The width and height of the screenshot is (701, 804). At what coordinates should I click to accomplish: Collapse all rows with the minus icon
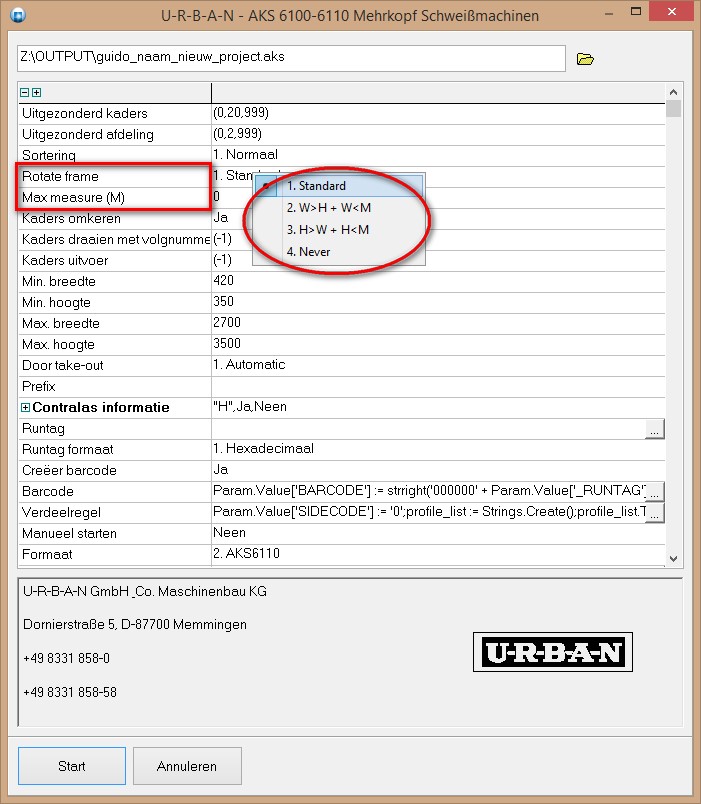24,93
